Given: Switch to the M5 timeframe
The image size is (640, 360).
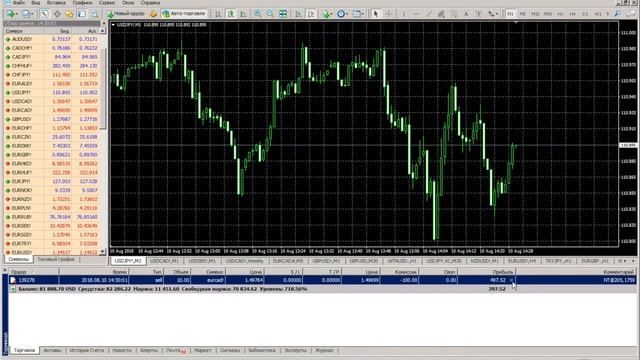Looking at the screenshot, I should pyautogui.click(x=522, y=14).
